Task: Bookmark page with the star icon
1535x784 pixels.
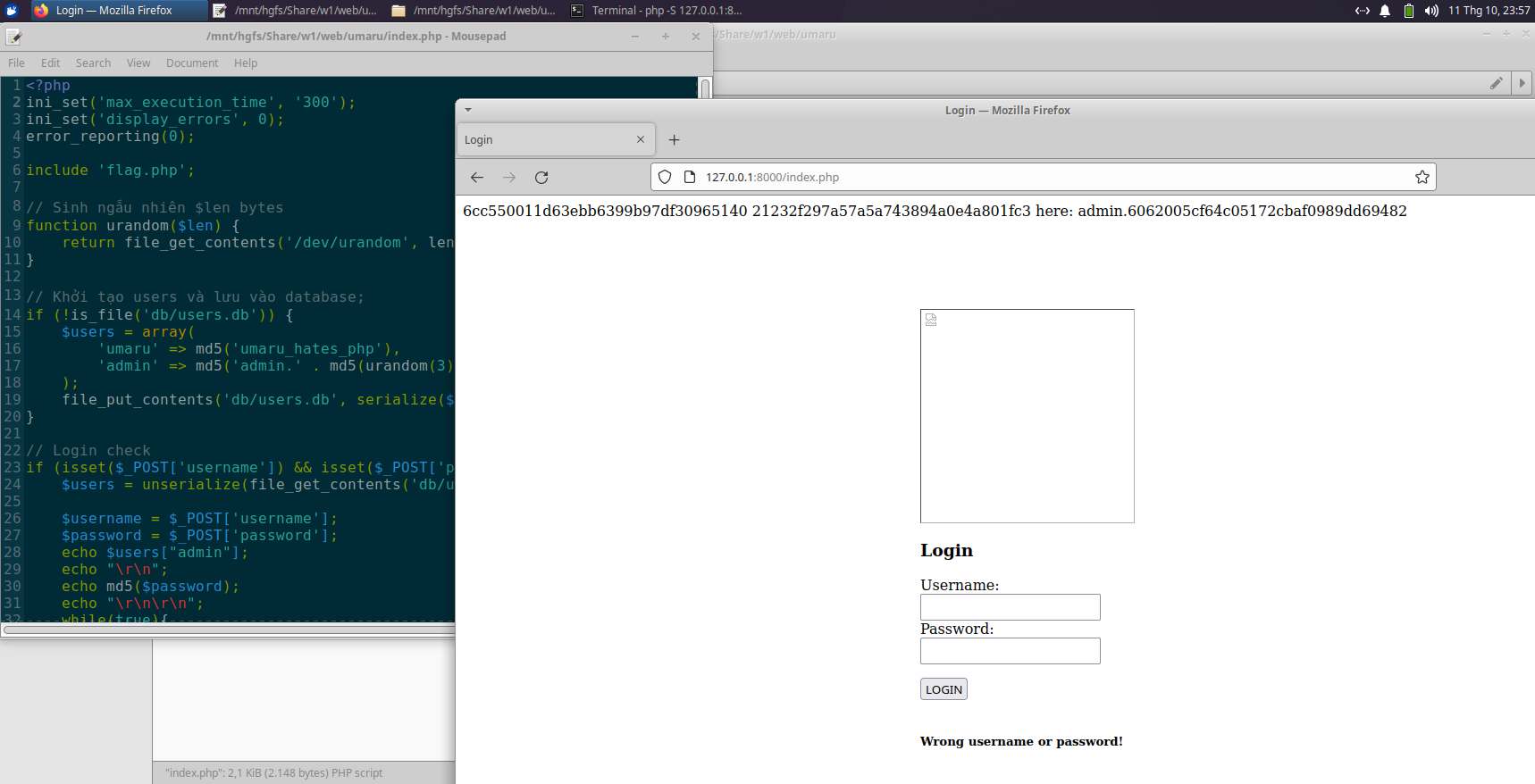Action: (1422, 178)
